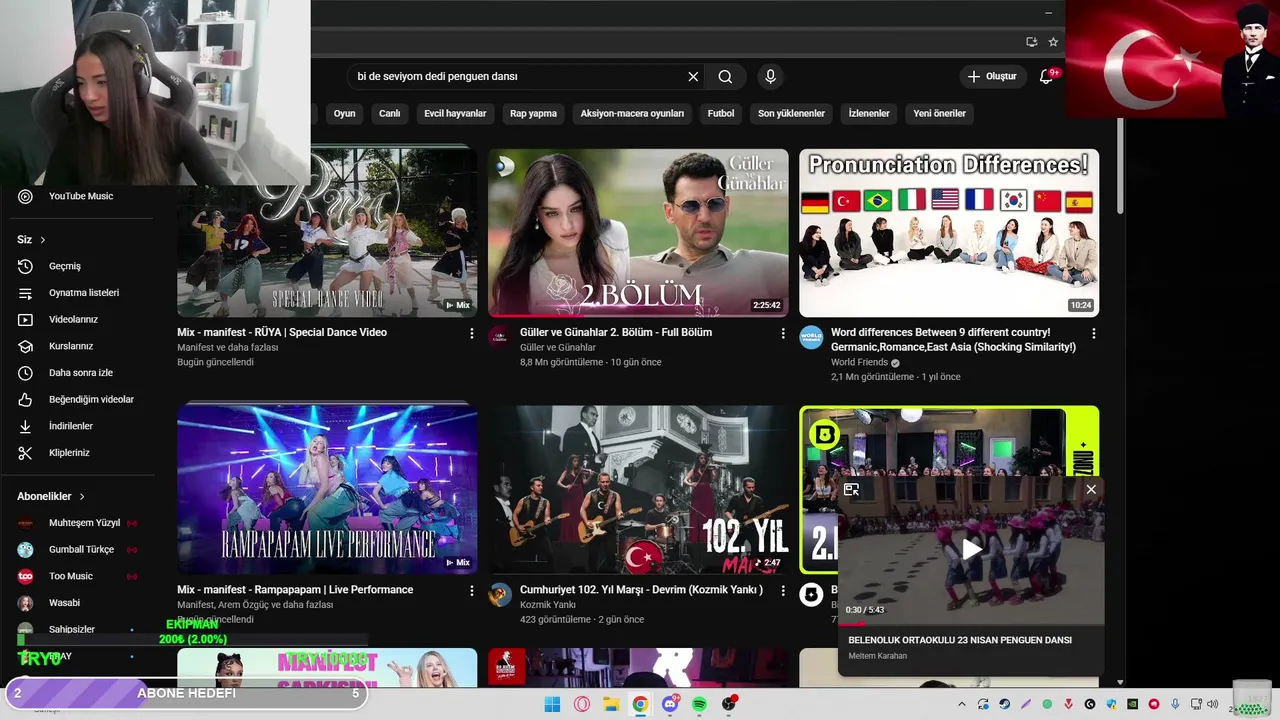Select the Son yüklenenler chip

791,114
